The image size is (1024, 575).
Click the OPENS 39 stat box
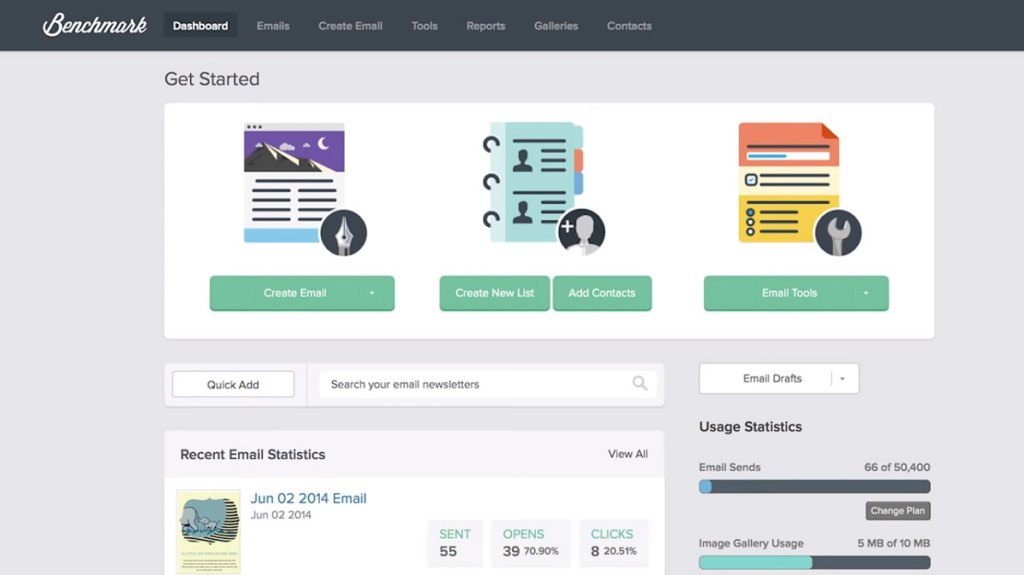click(x=530, y=543)
